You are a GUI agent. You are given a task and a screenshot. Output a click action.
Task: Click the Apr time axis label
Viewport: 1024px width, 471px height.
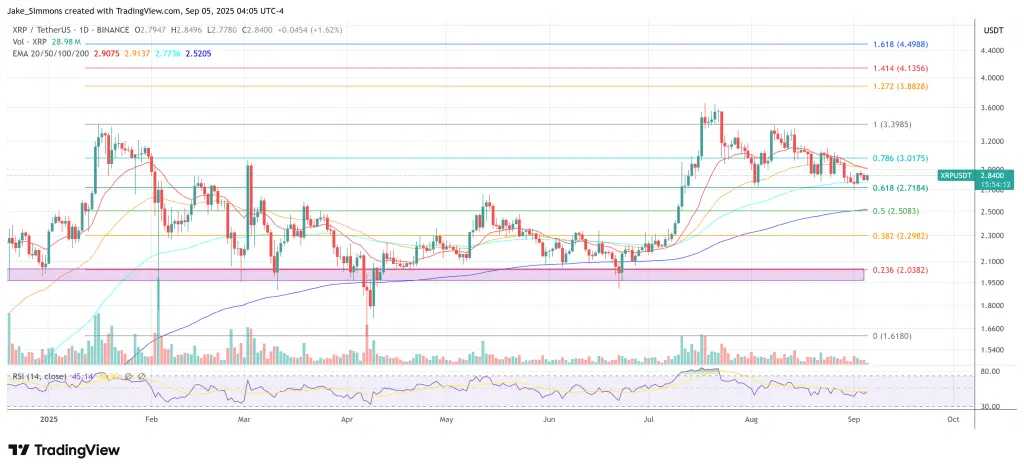347,418
